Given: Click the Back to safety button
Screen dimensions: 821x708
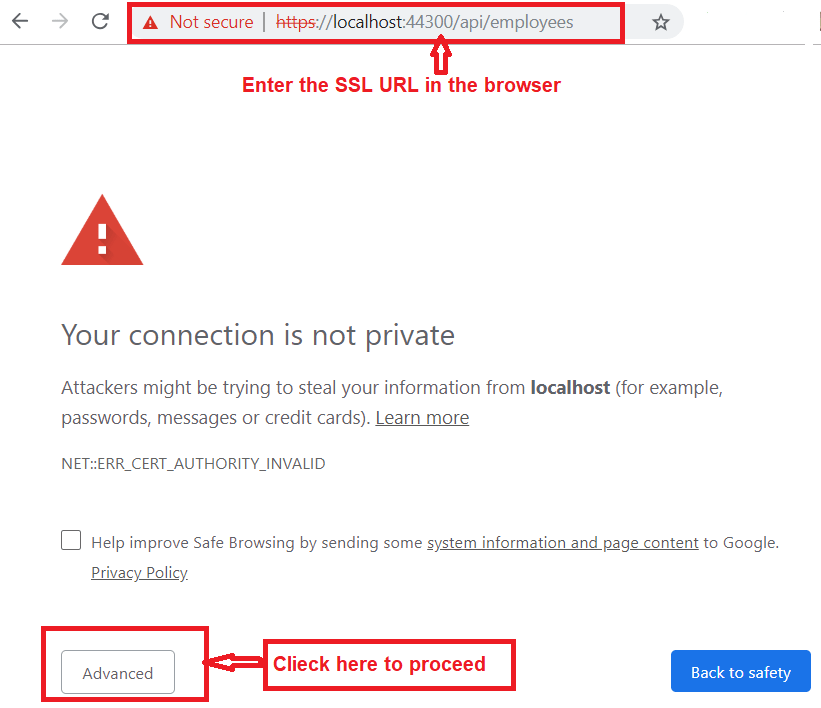Looking at the screenshot, I should tap(740, 672).
